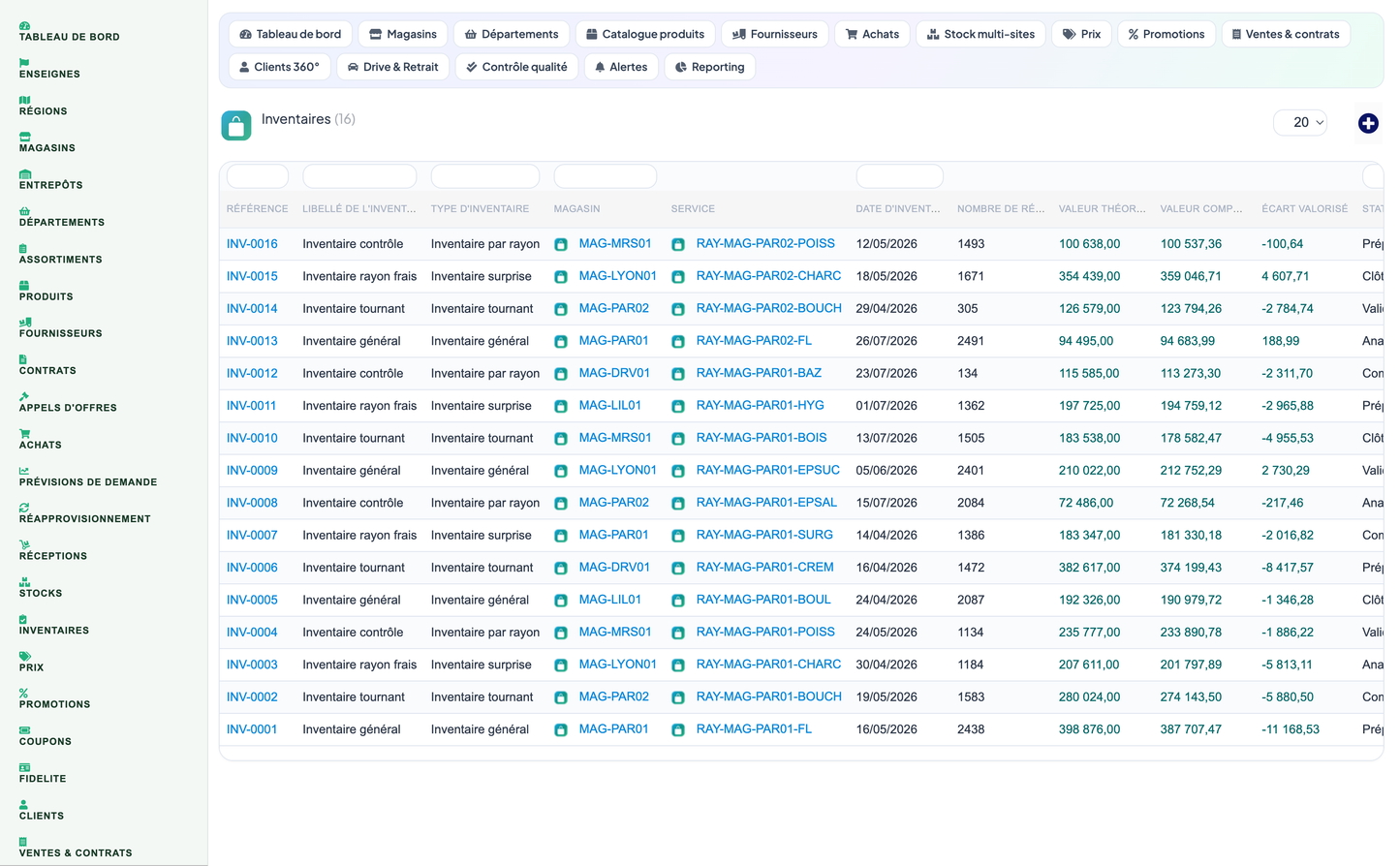Image resolution: width=1400 pixels, height=866 pixels.
Task: Click the Entrepôts warehouse icon in sidebar
Action: (x=24, y=174)
